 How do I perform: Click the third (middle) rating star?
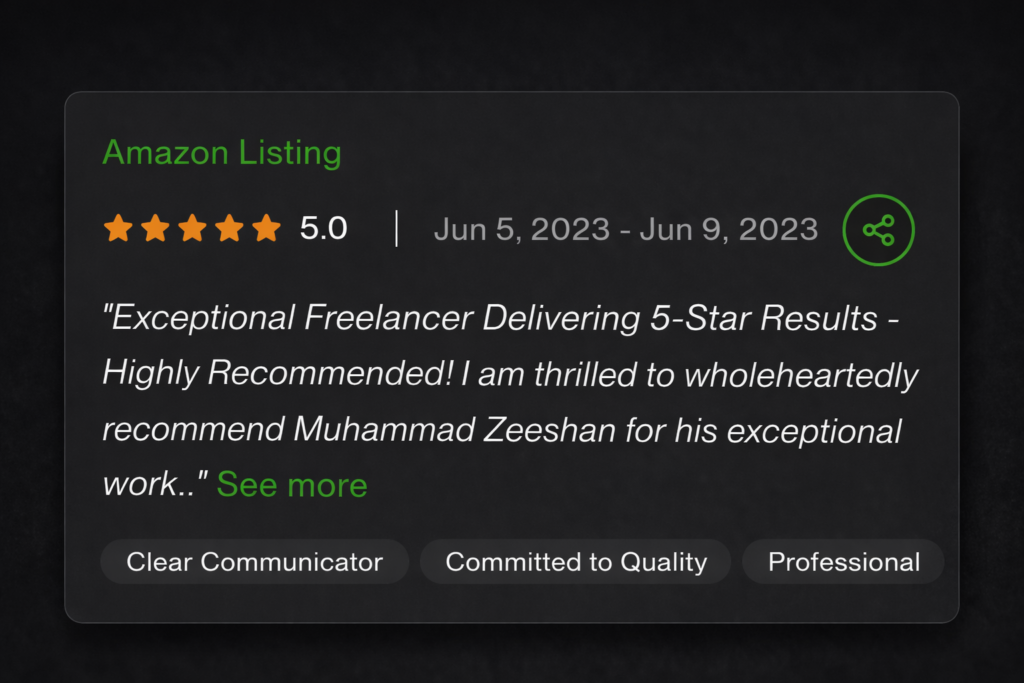point(192,228)
